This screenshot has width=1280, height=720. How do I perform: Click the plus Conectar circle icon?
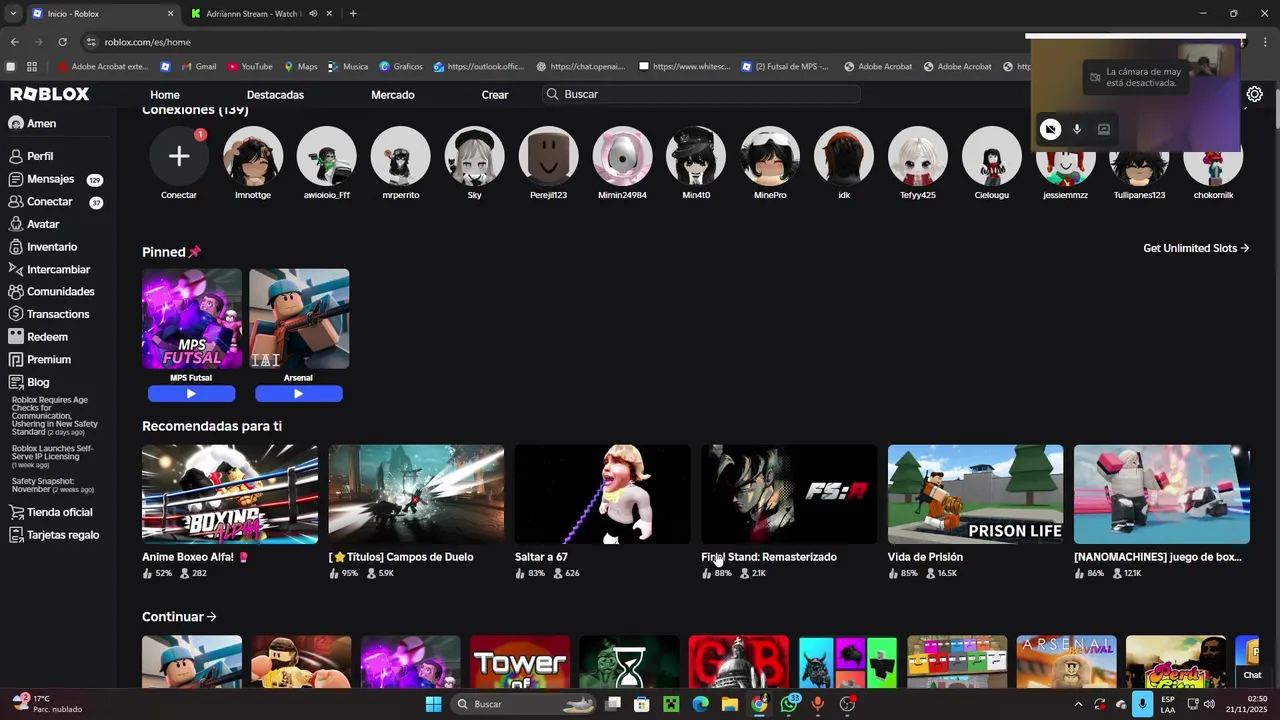[179, 156]
